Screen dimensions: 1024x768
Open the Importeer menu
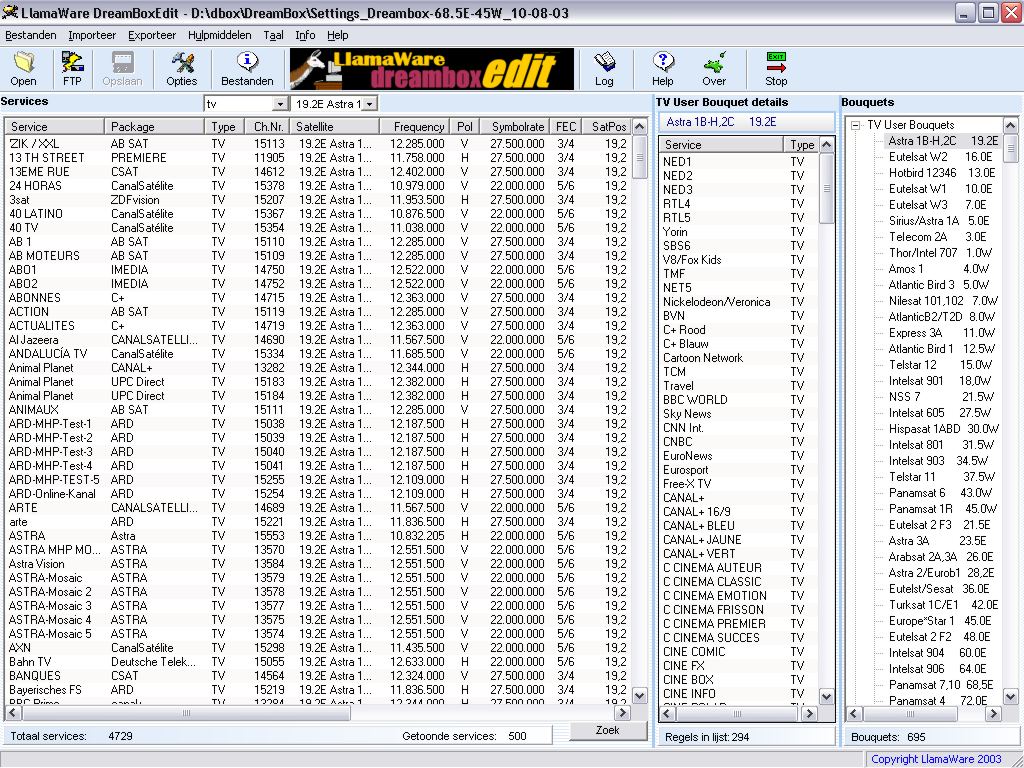pos(92,35)
